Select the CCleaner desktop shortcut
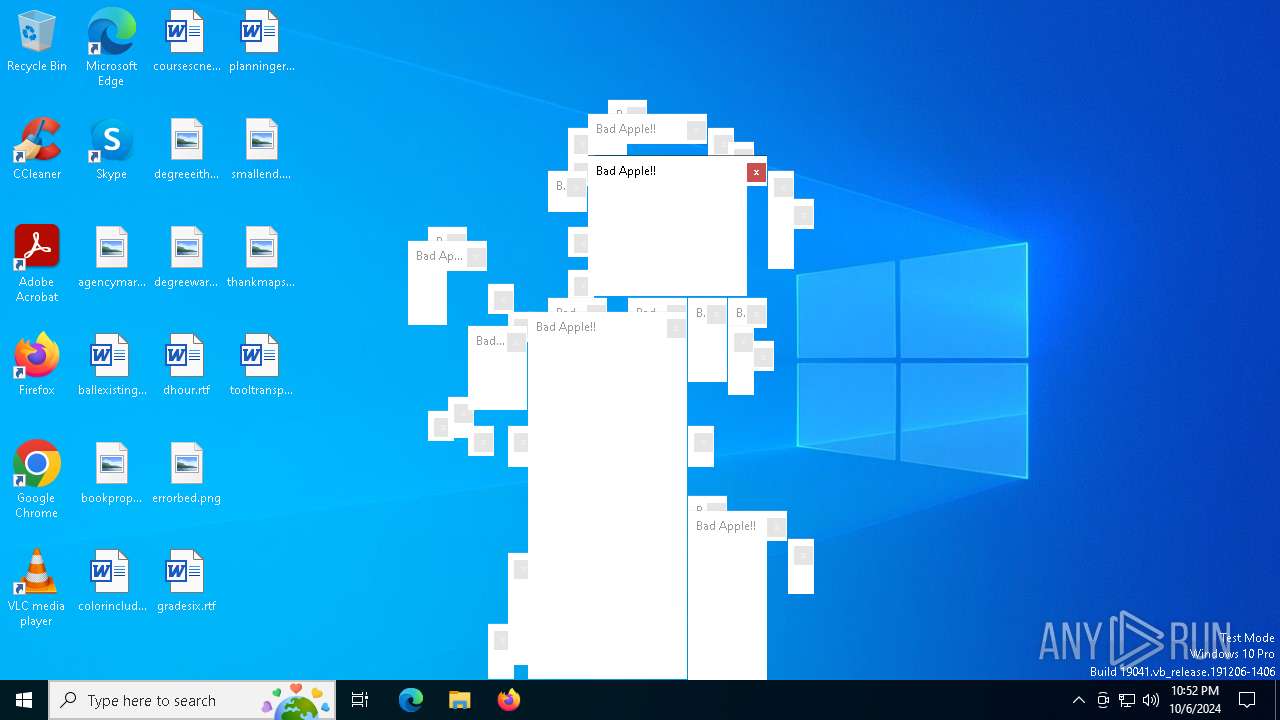Screen dimensions: 1280x720 pyautogui.click(x=37, y=149)
